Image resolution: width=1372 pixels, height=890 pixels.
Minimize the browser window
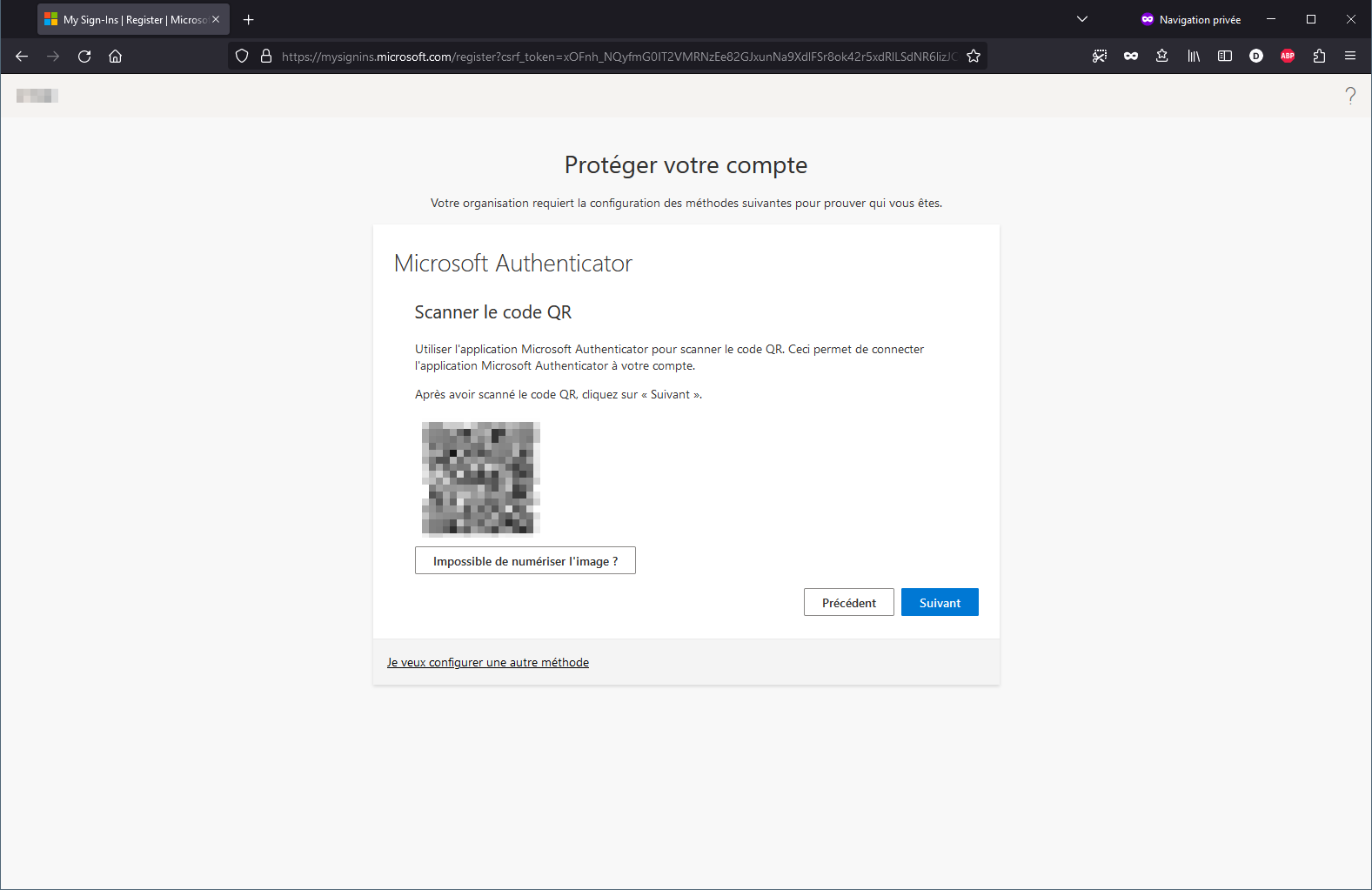click(1271, 19)
